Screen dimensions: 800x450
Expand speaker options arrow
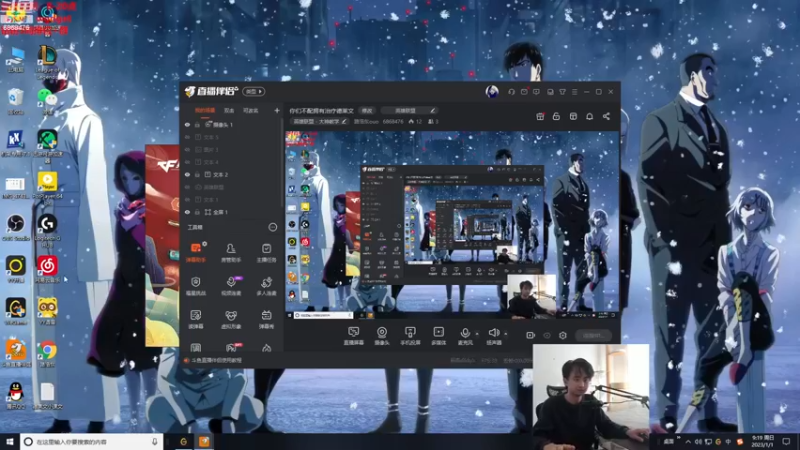pyautogui.click(x=506, y=334)
